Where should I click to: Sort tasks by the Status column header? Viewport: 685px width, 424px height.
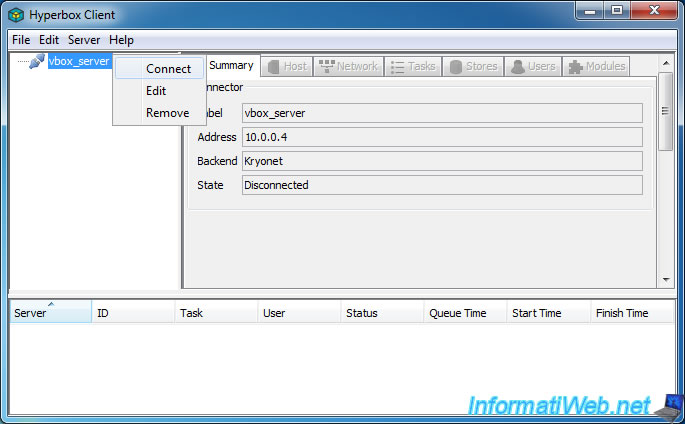pyautogui.click(x=382, y=312)
